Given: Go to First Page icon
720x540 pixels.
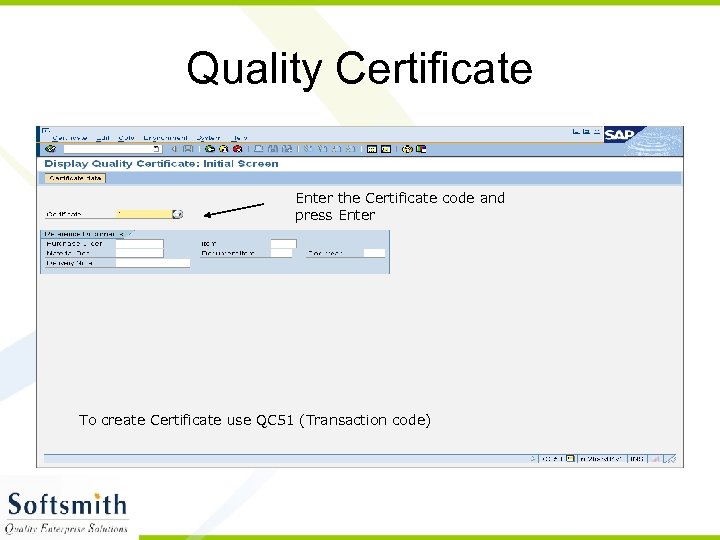Looking at the screenshot, I should pyautogui.click(x=308, y=149).
